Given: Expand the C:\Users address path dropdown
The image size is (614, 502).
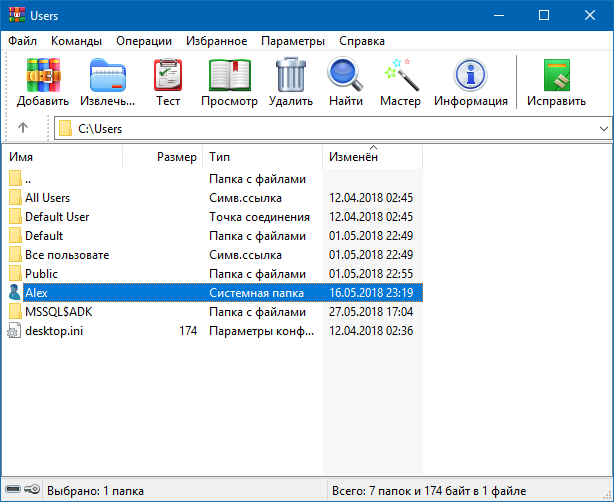Looking at the screenshot, I should [602, 128].
